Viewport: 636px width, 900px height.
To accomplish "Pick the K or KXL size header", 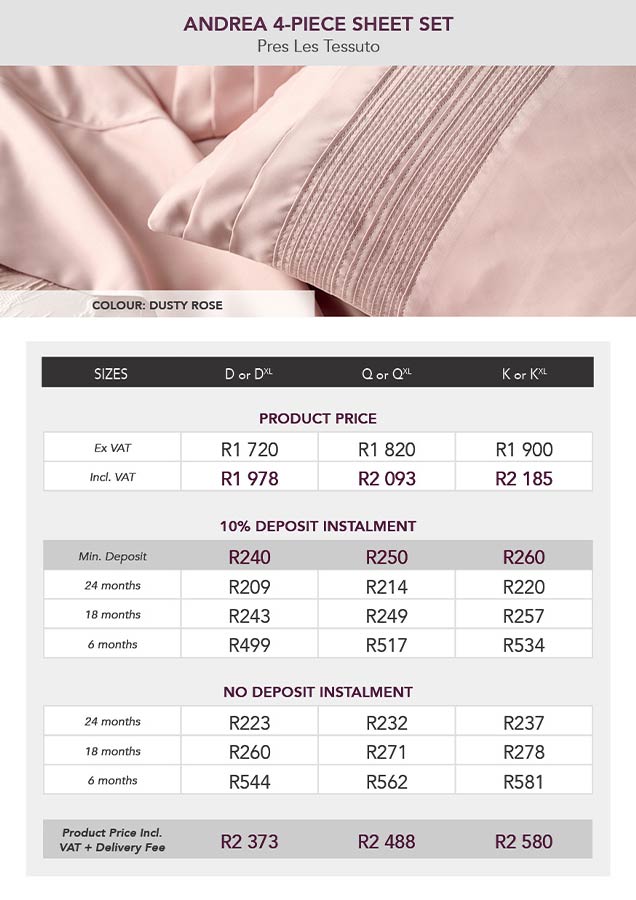I will [524, 374].
